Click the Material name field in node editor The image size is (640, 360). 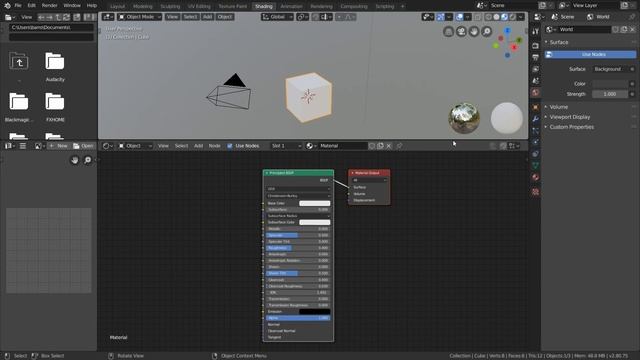342,146
